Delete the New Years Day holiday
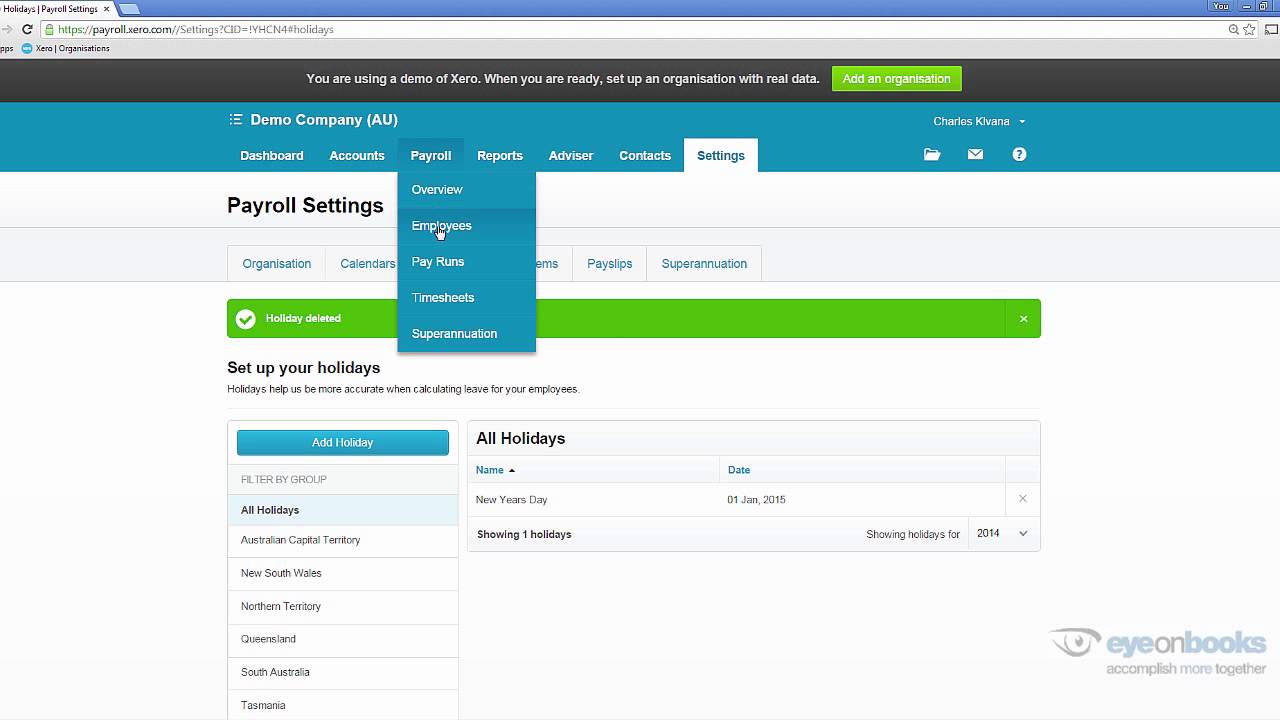 tap(1022, 499)
